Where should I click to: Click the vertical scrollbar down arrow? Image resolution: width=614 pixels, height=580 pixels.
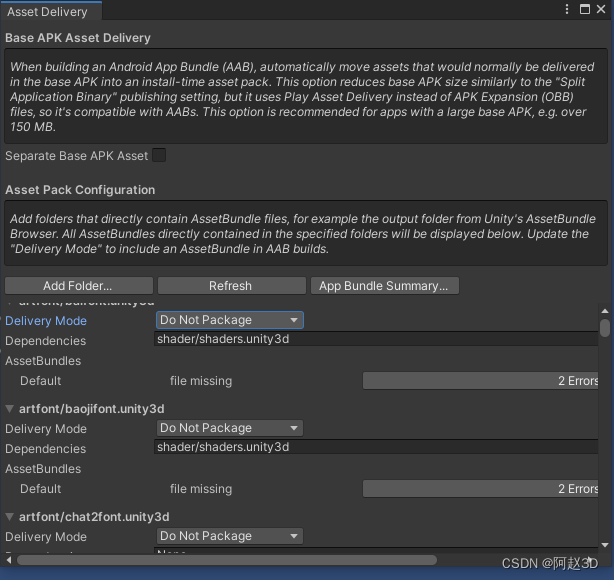pos(605,545)
